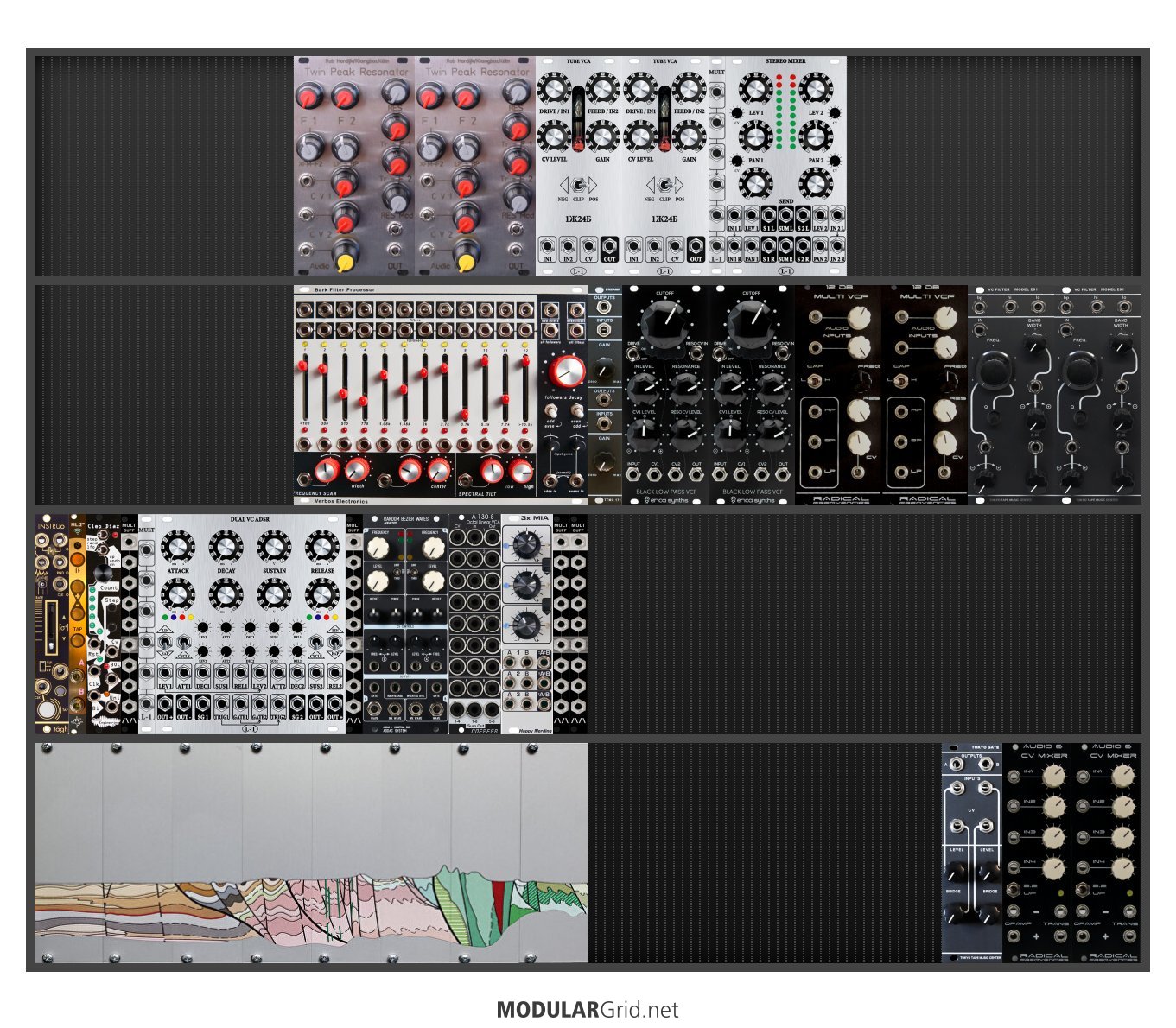Click DRIVE / IN1 knob on left Tube VCA
The height and width of the screenshot is (1028, 1176).
554,88
